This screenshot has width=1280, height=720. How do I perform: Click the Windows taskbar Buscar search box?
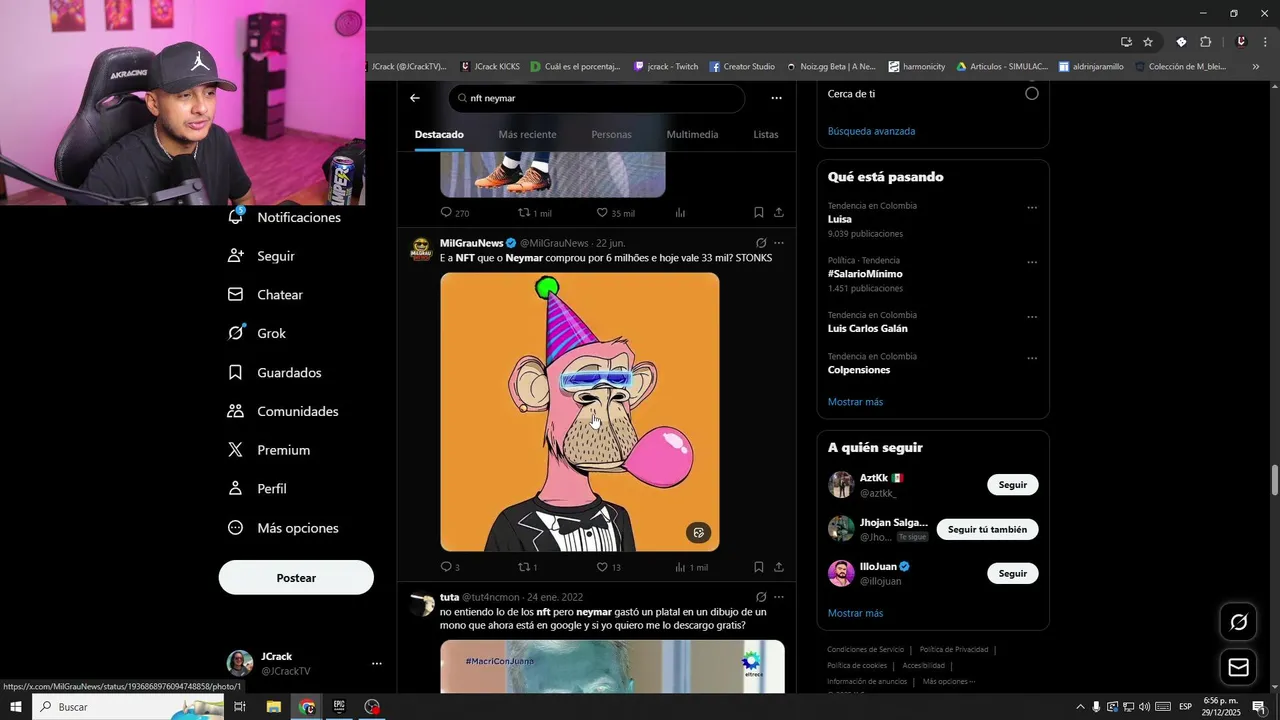click(128, 707)
